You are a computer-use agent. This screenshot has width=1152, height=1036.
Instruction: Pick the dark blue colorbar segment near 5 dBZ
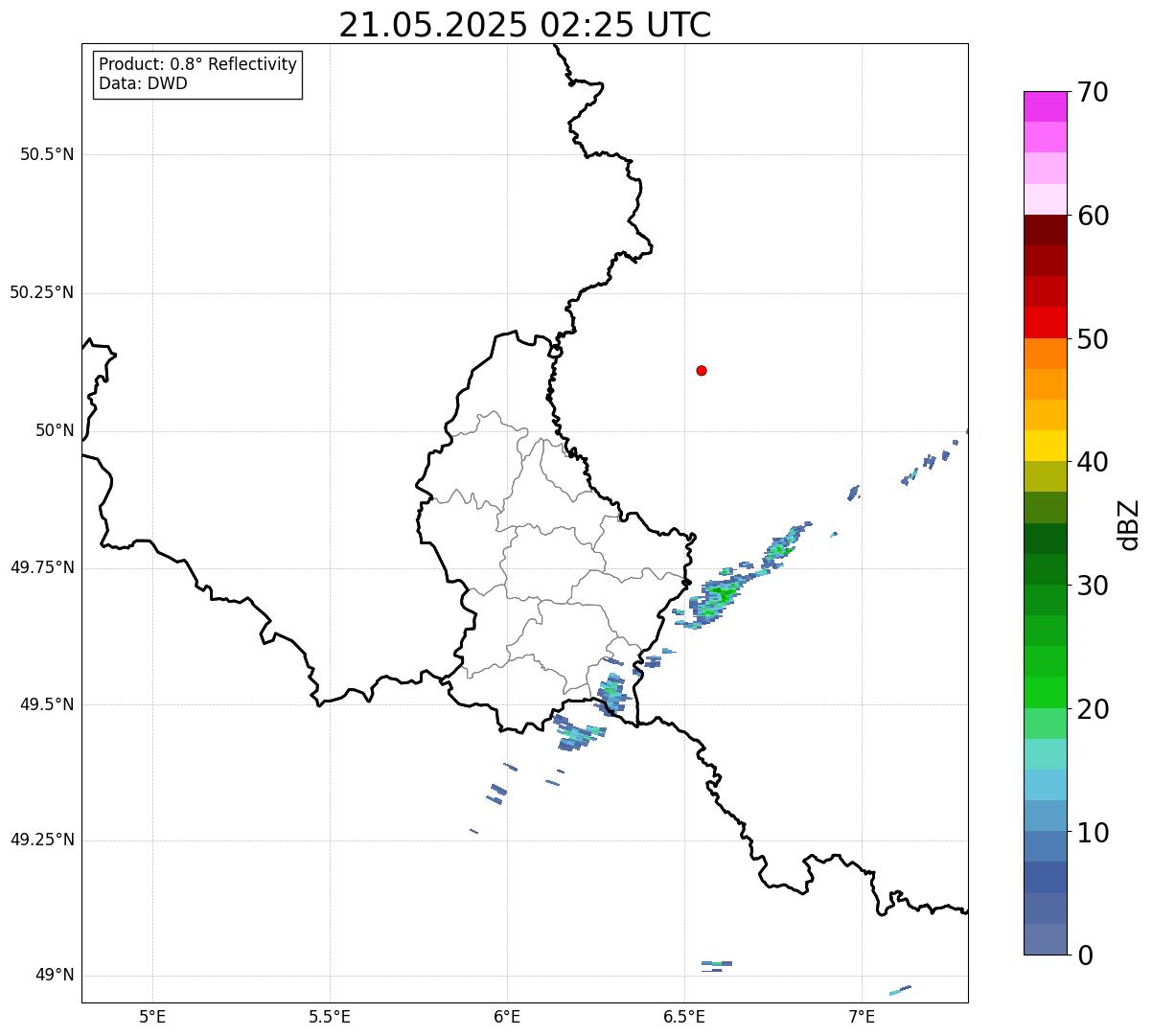[1045, 877]
